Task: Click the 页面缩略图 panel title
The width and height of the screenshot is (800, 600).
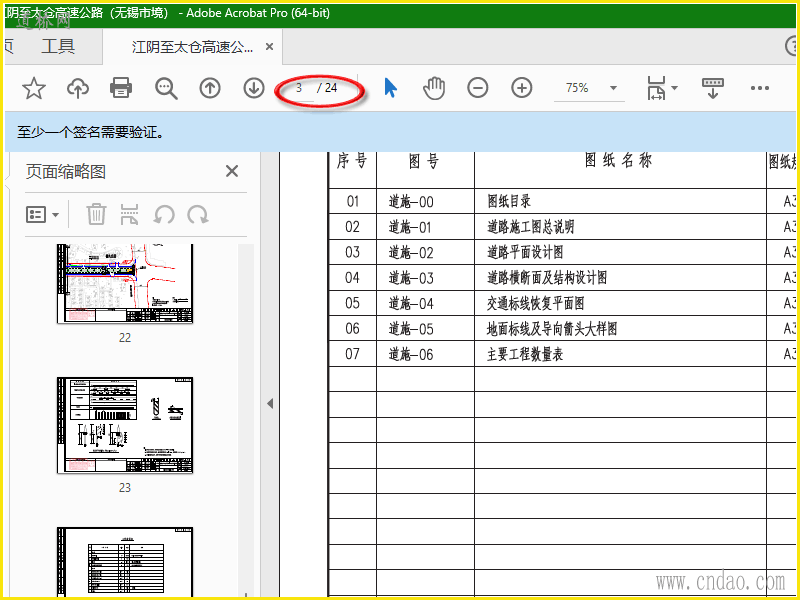Action: [x=66, y=172]
